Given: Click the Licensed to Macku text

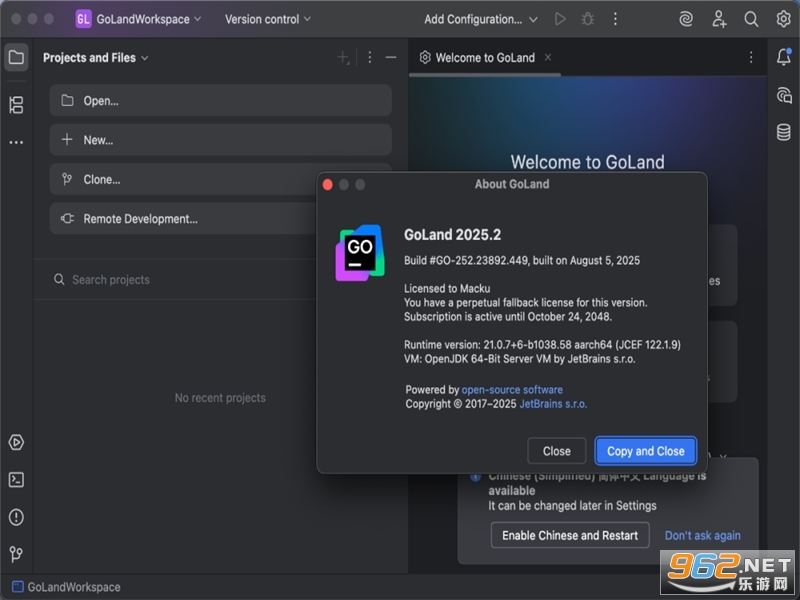Looking at the screenshot, I should (x=447, y=289).
